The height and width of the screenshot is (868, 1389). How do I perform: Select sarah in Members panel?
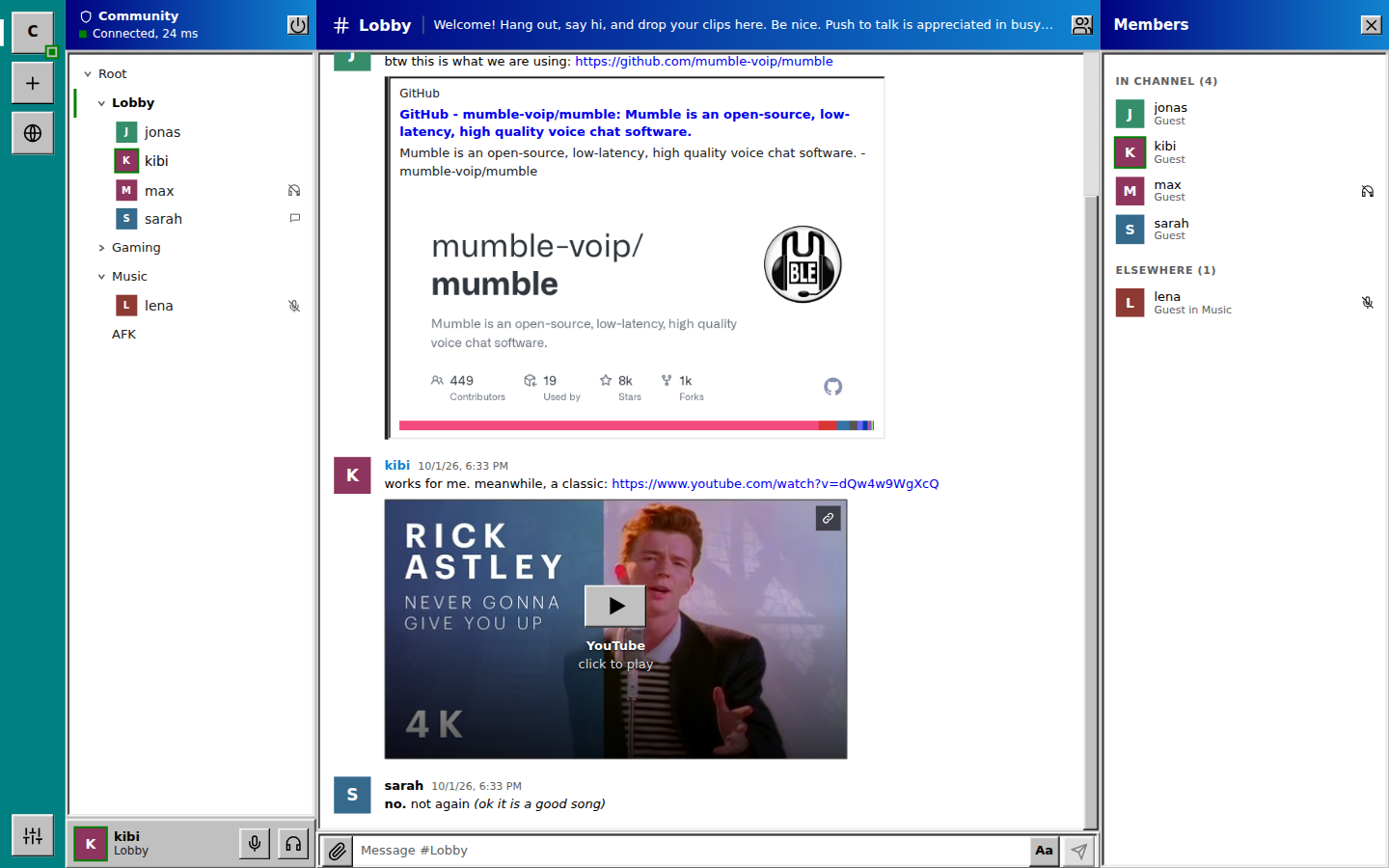pyautogui.click(x=1246, y=229)
